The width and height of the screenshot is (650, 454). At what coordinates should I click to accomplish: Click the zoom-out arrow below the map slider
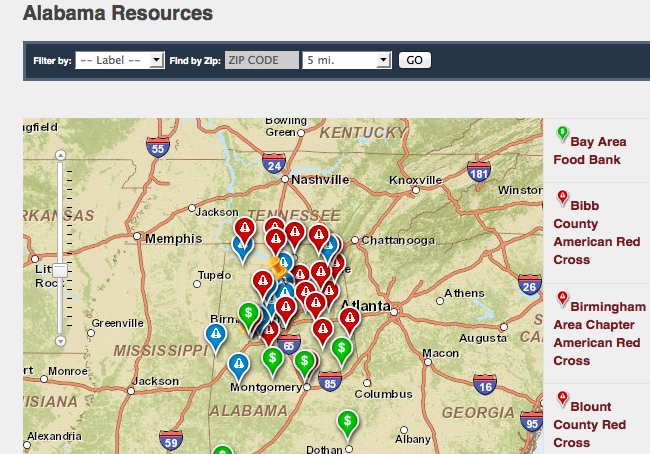60,340
